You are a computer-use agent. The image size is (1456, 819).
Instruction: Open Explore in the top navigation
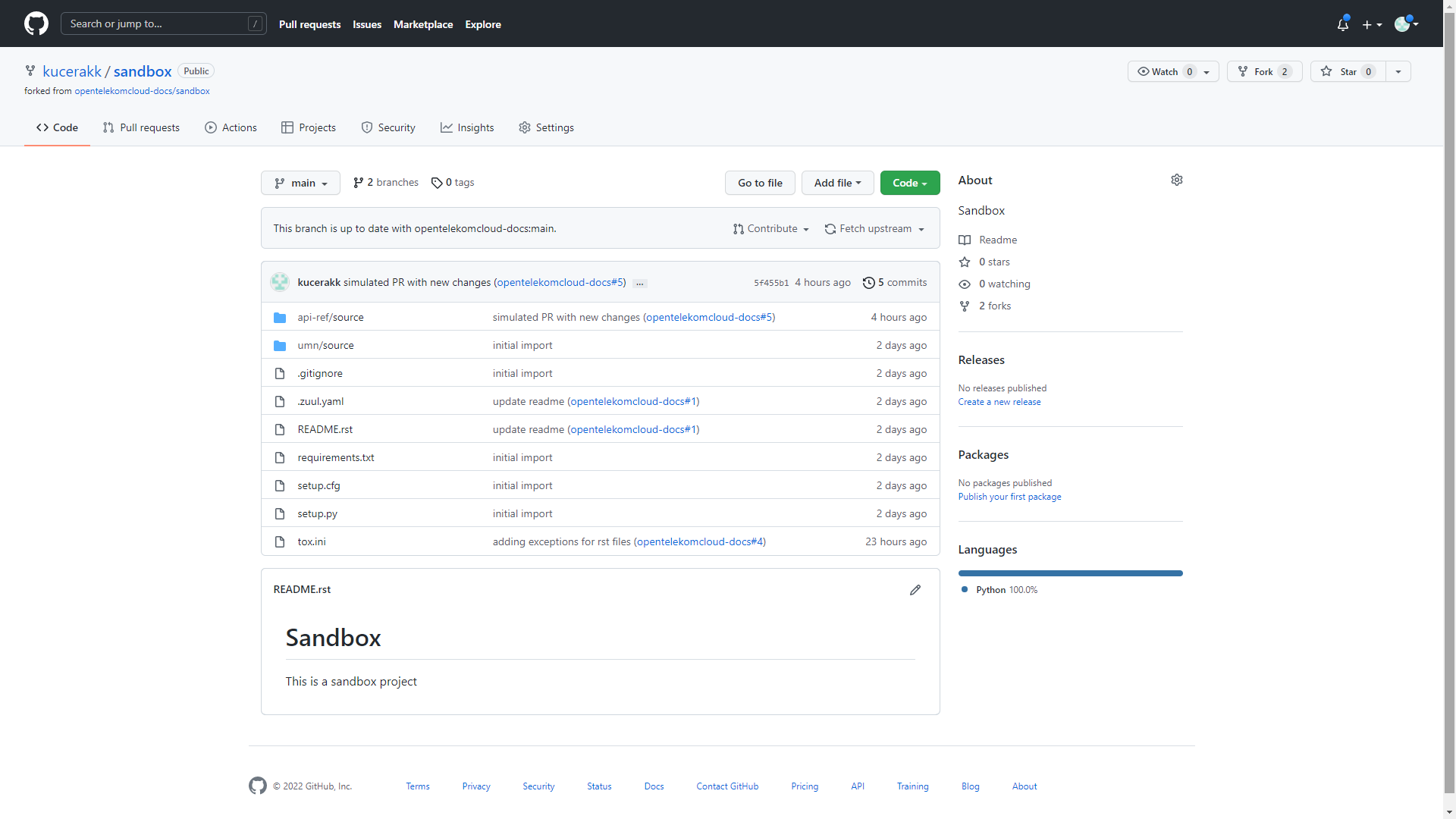[x=483, y=24]
